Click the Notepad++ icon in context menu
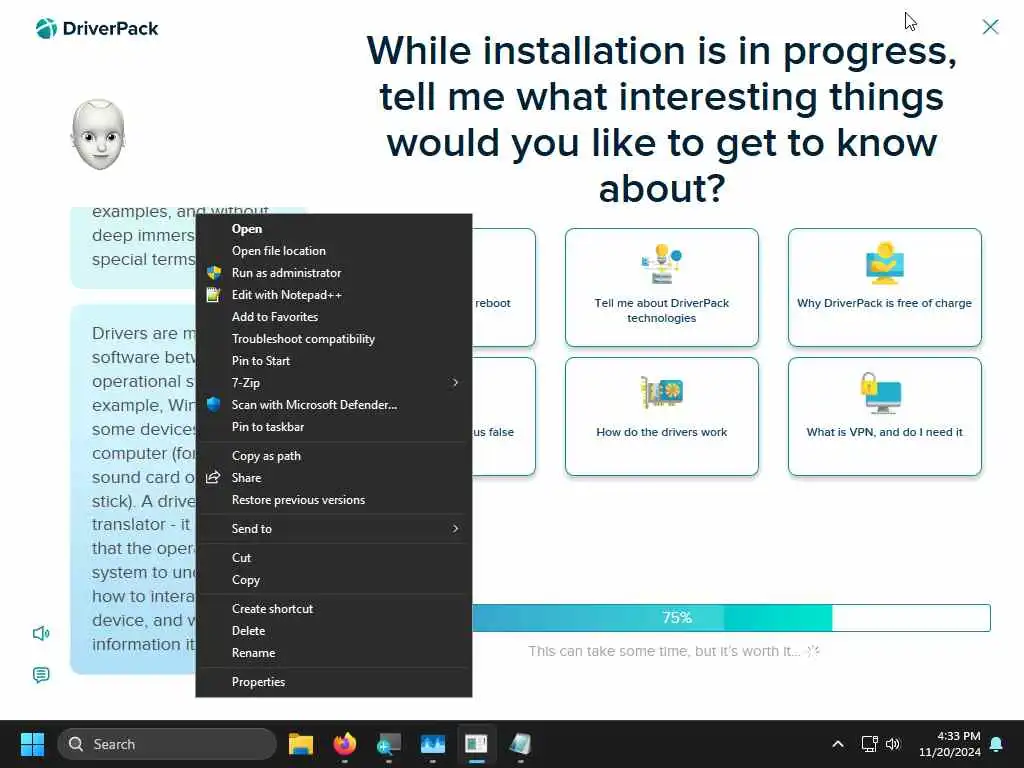This screenshot has height=768, width=1024. point(213,295)
